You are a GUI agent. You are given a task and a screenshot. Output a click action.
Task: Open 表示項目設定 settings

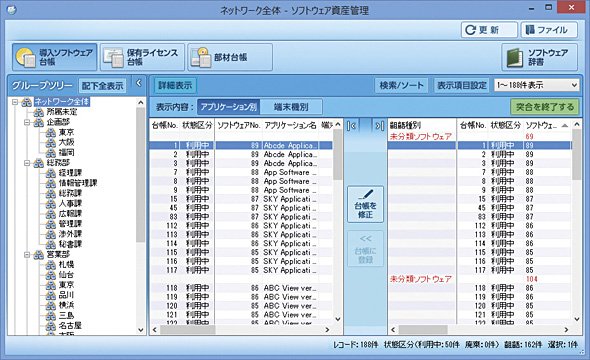click(x=462, y=85)
